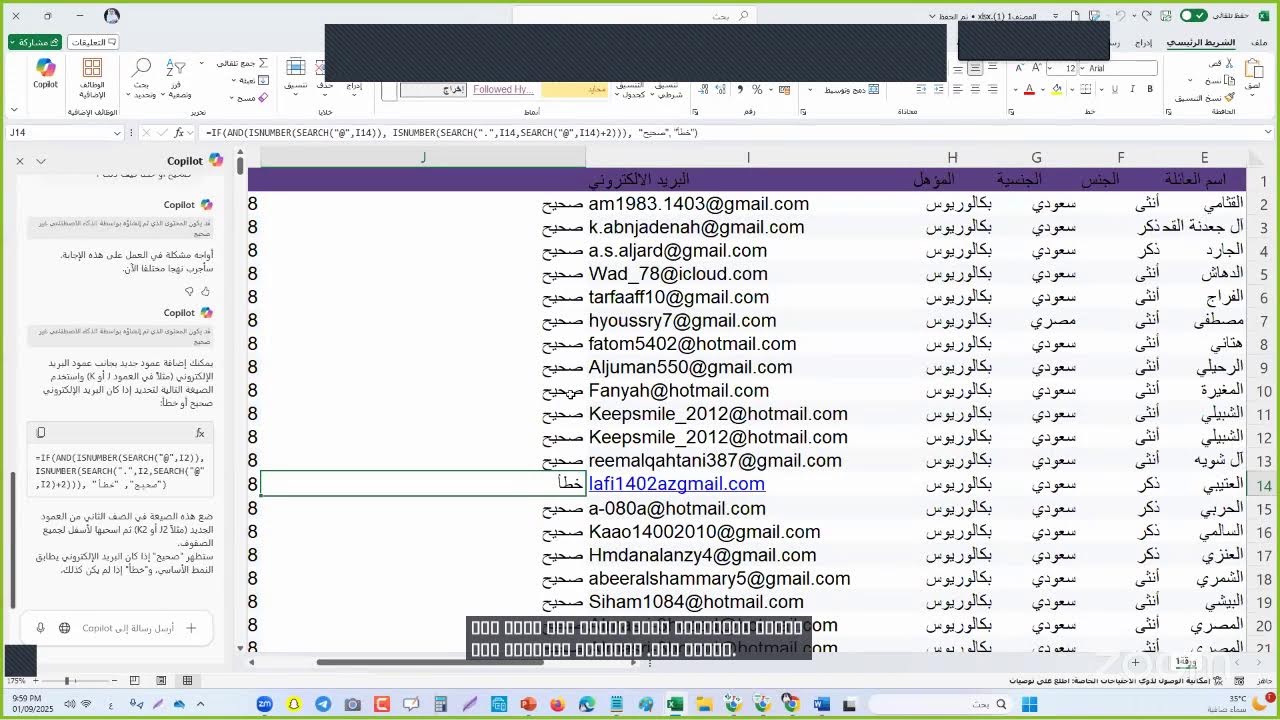The height and width of the screenshot is (720, 1280).
Task: Open the Copilot ribbon button
Action: pos(46,72)
